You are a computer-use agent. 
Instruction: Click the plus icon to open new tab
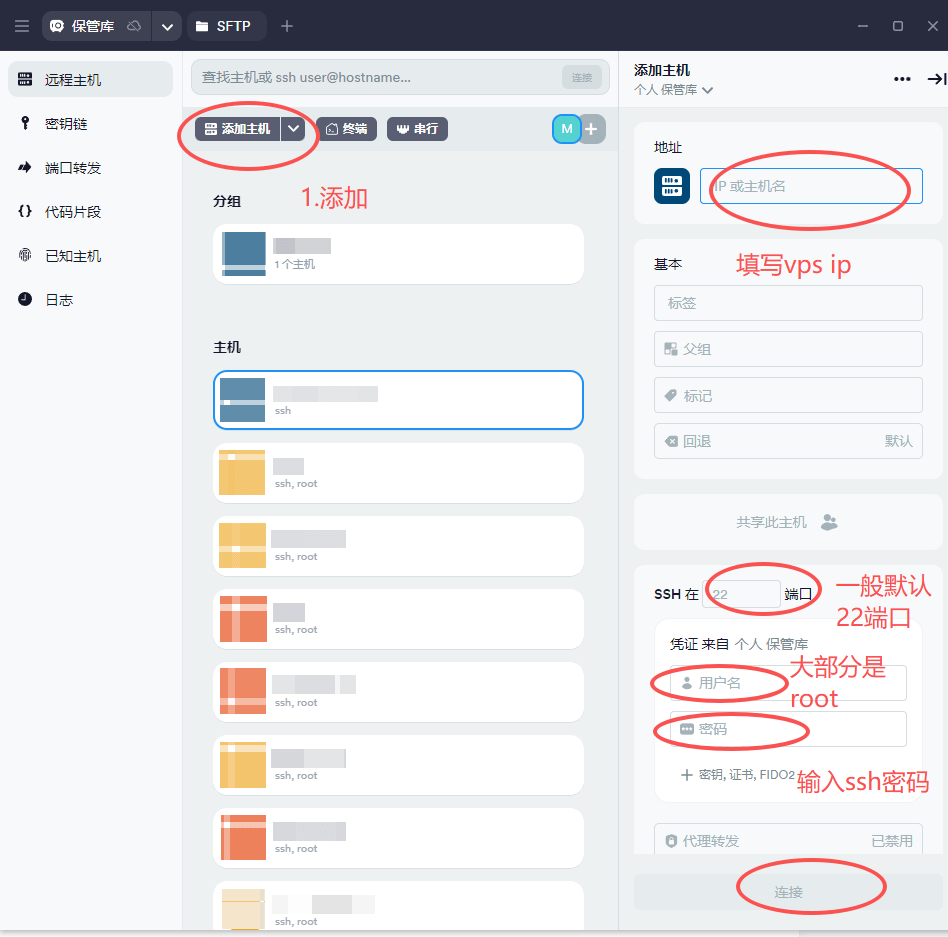287,26
